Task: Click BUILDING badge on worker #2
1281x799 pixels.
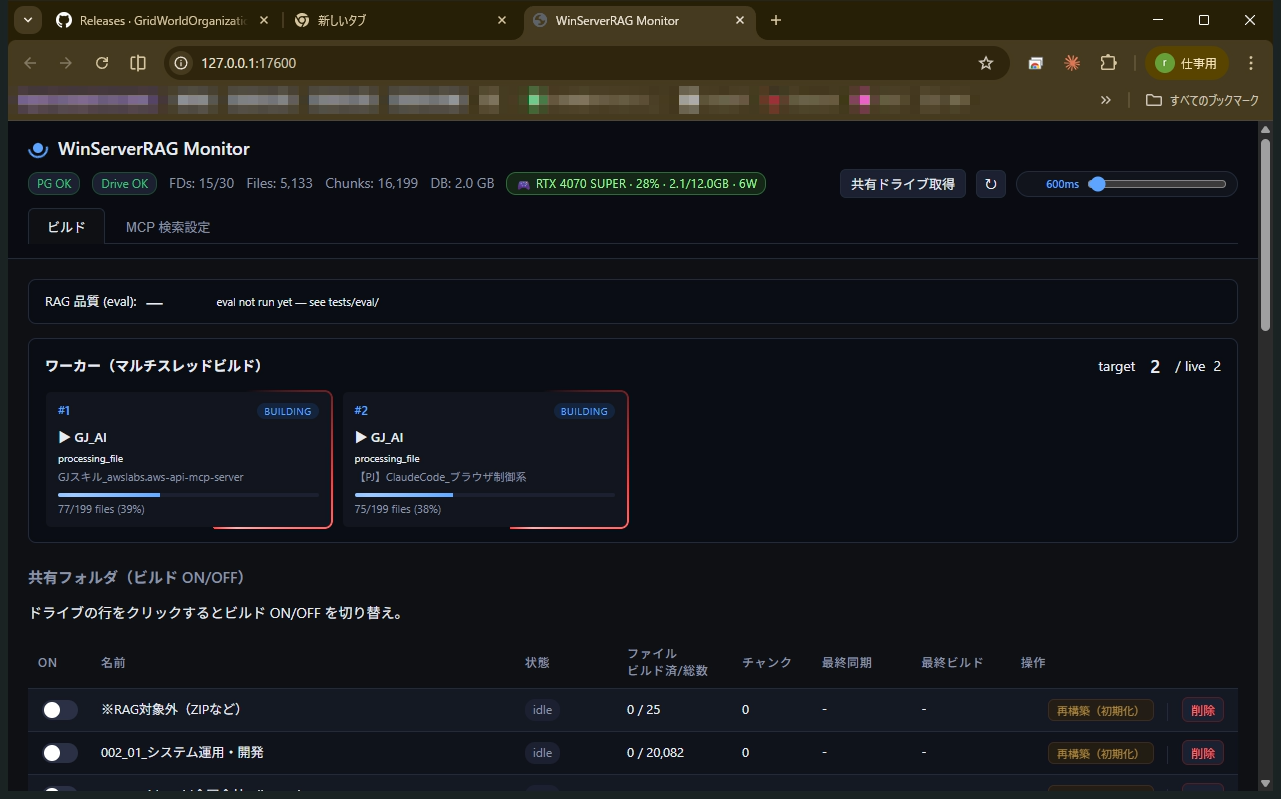Action: [x=584, y=411]
